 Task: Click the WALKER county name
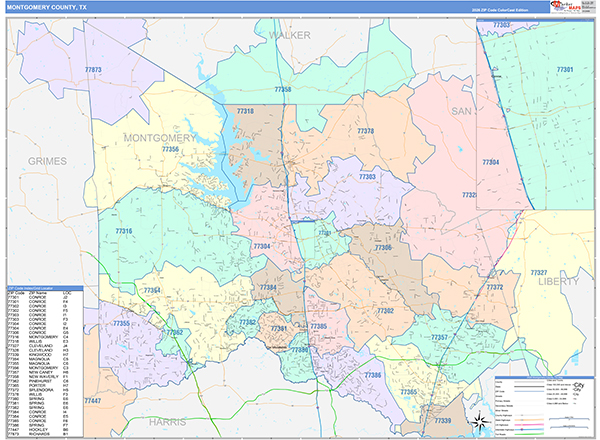pos(290,36)
